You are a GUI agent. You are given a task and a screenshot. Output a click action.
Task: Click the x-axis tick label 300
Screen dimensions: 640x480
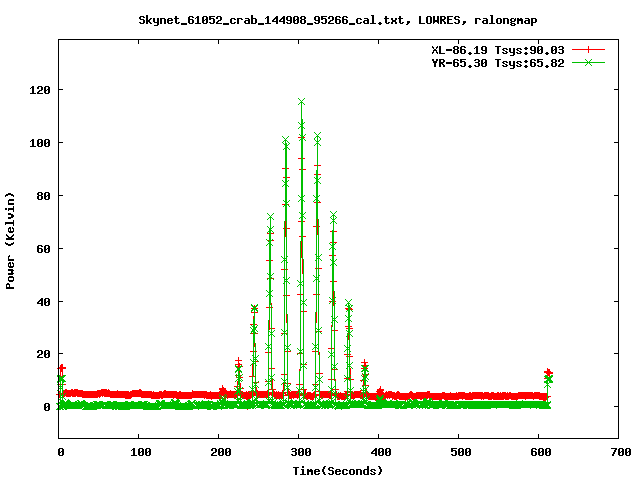tap(299, 452)
